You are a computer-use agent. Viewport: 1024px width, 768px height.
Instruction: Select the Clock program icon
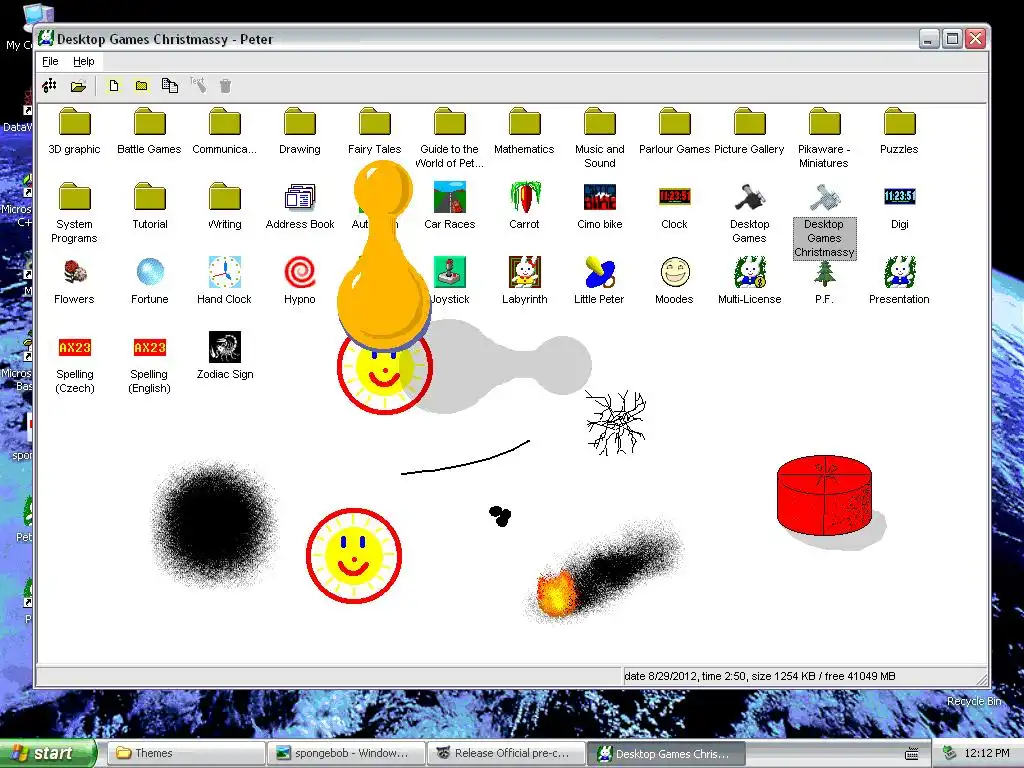coord(675,197)
